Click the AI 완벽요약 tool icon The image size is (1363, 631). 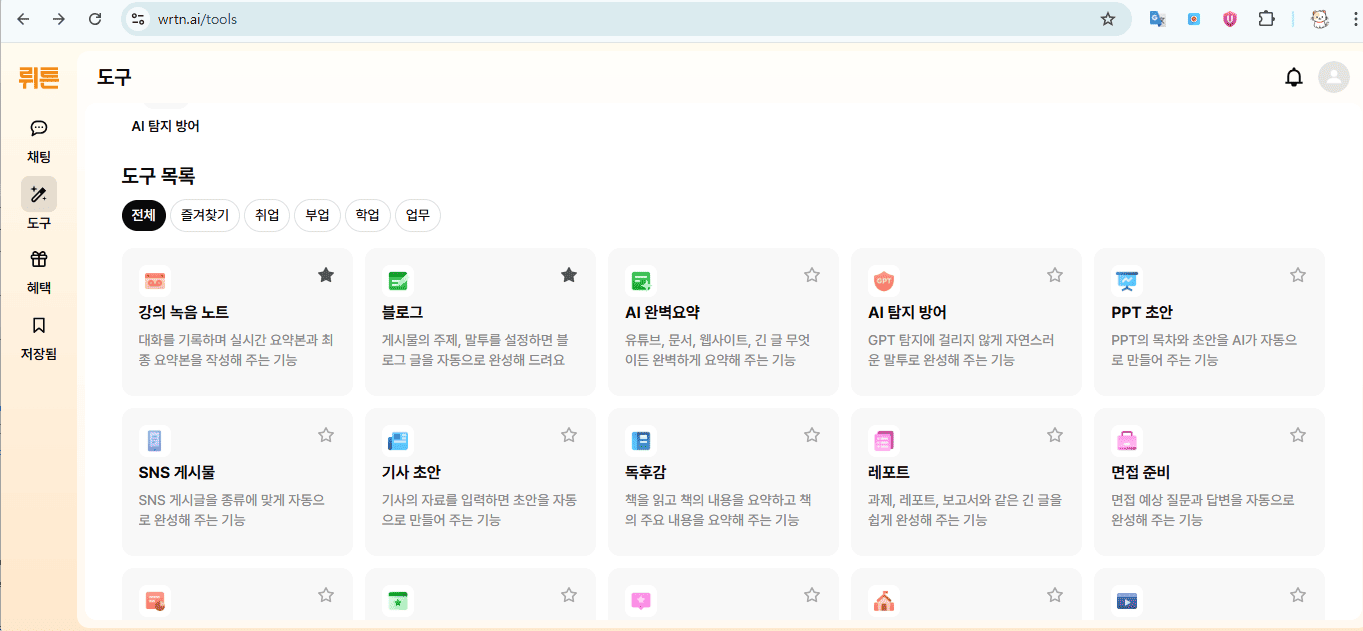641,281
